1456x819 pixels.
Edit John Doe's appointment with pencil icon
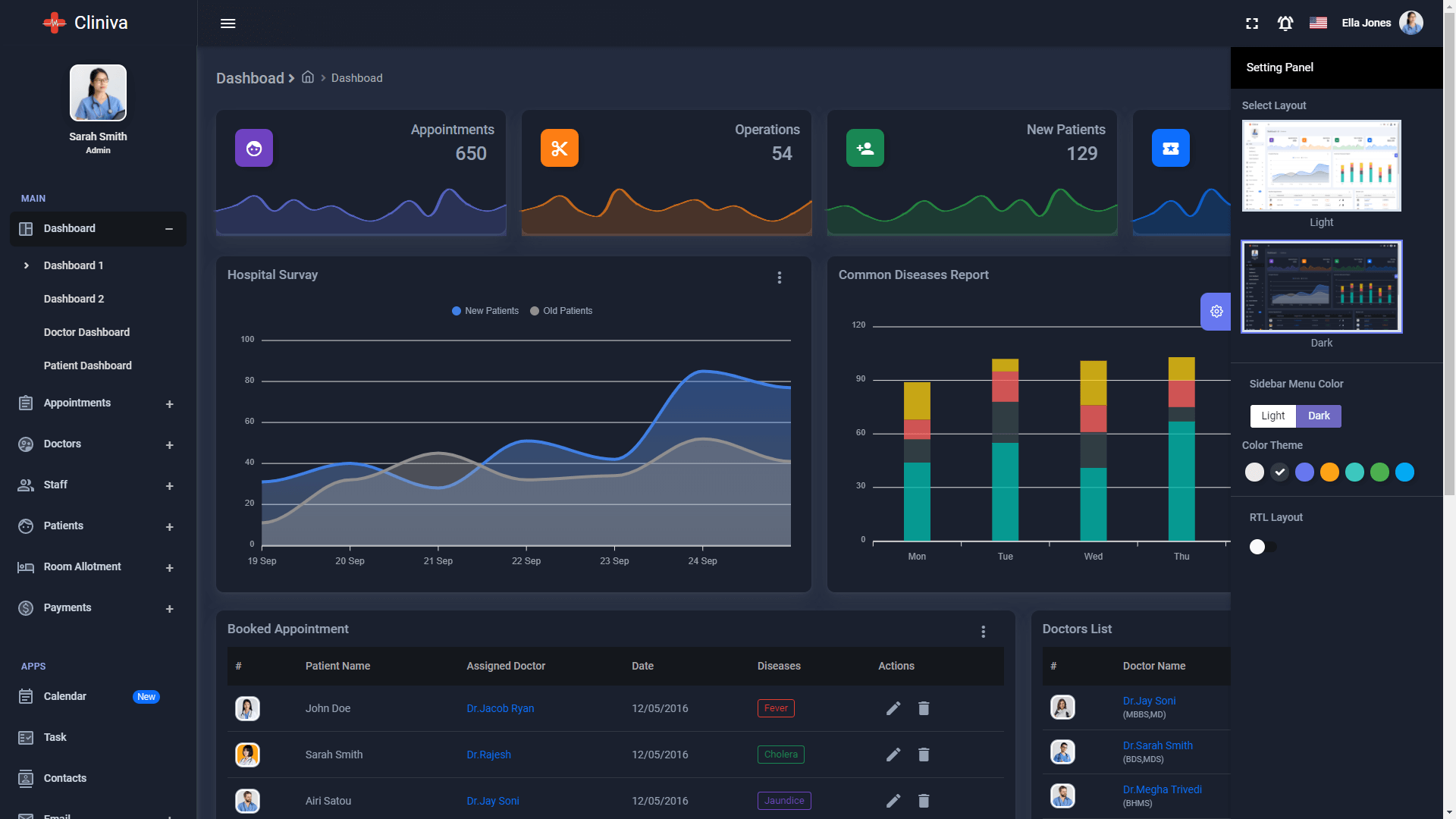pos(893,708)
